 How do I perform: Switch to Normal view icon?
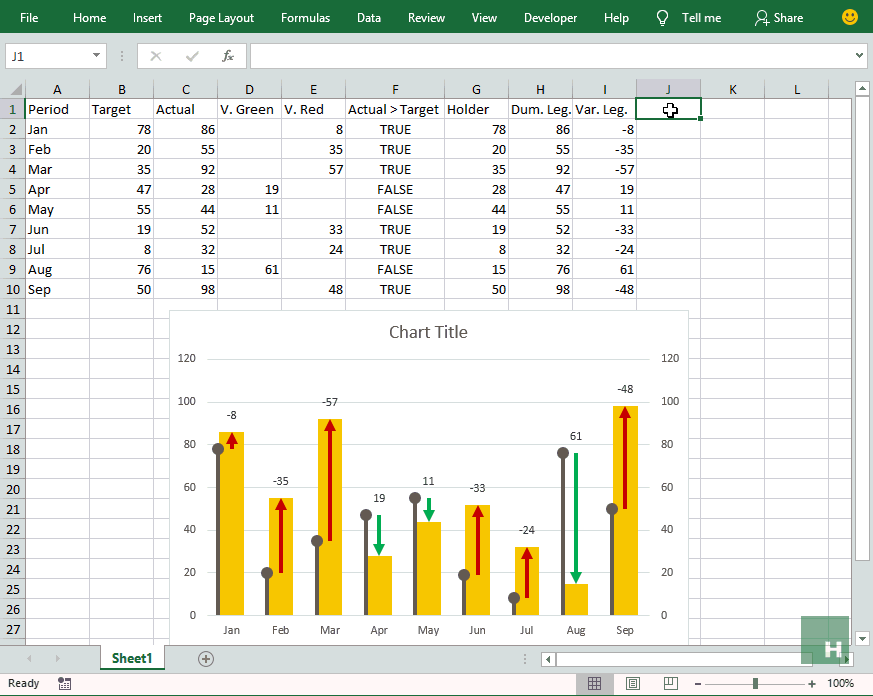(594, 684)
